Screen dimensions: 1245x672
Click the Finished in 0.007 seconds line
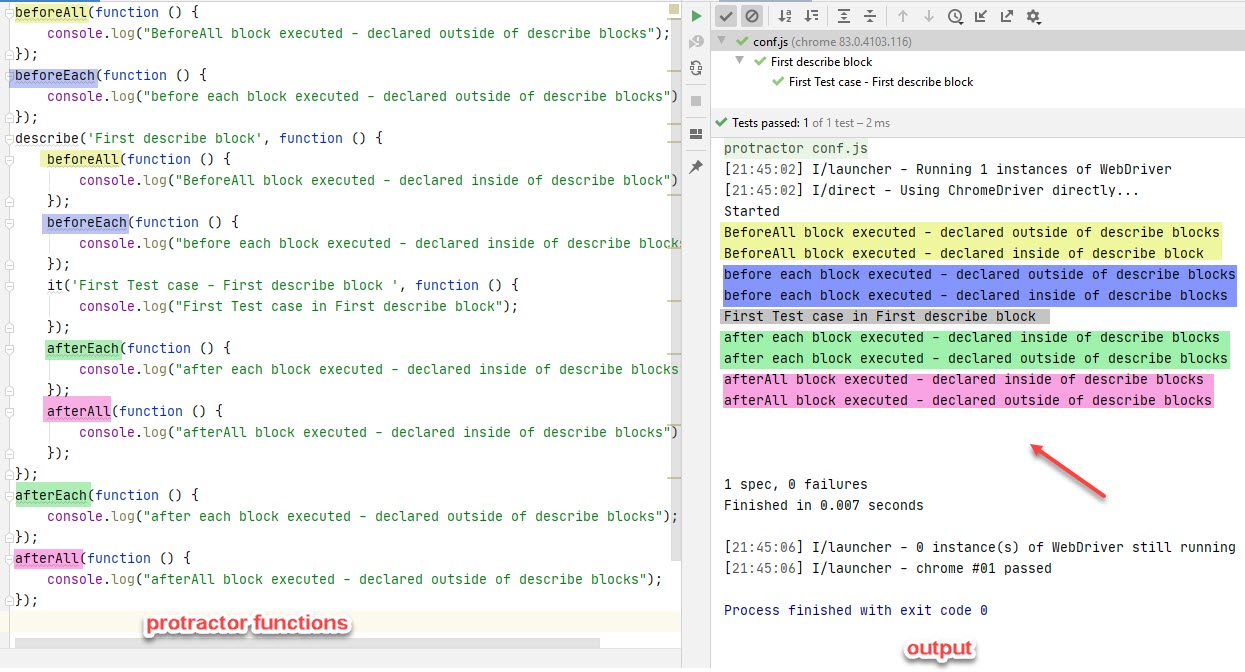point(824,505)
